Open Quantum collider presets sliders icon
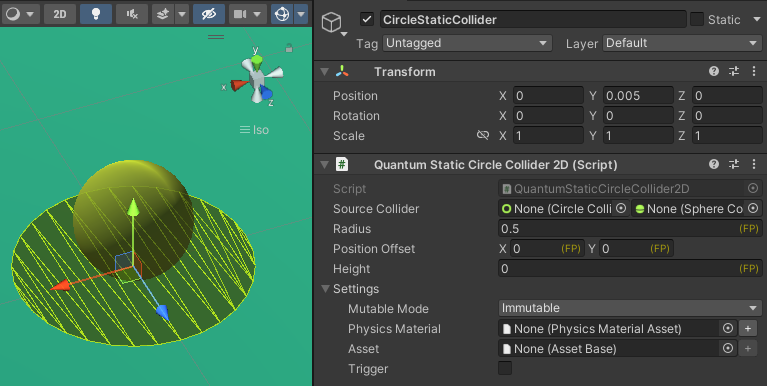767x386 pixels. tap(734, 164)
